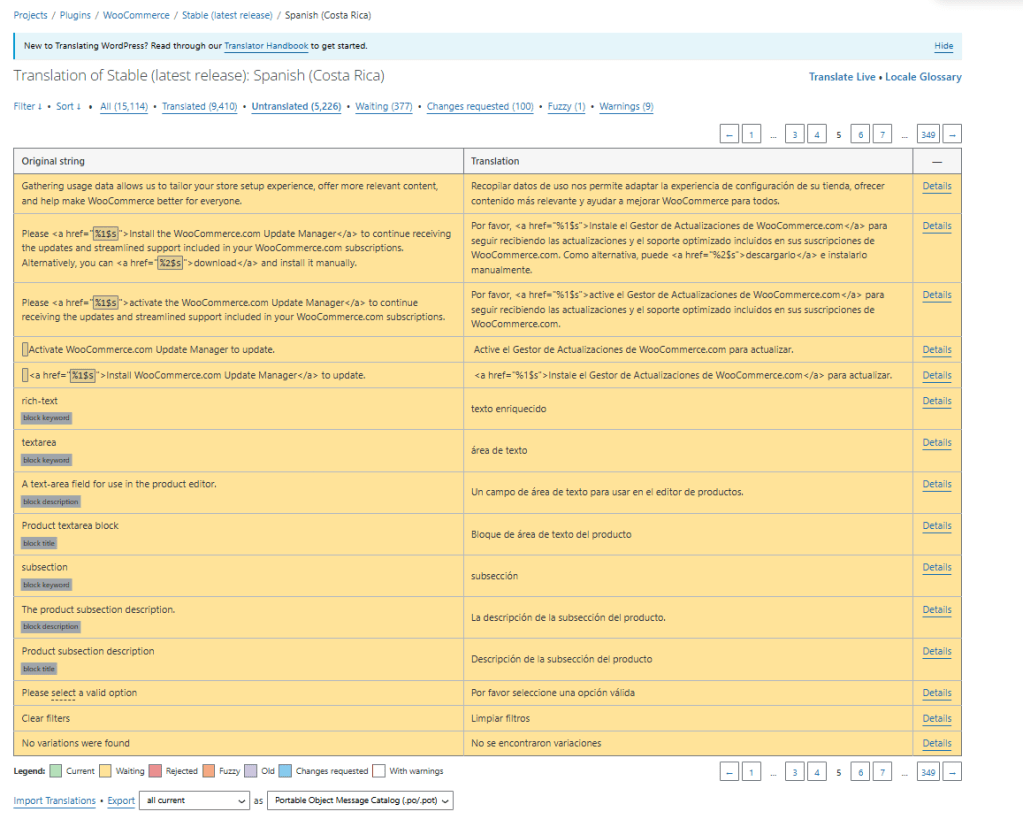Open WooCommerce breadcrumb link
The image size is (1023, 827).
click(136, 15)
